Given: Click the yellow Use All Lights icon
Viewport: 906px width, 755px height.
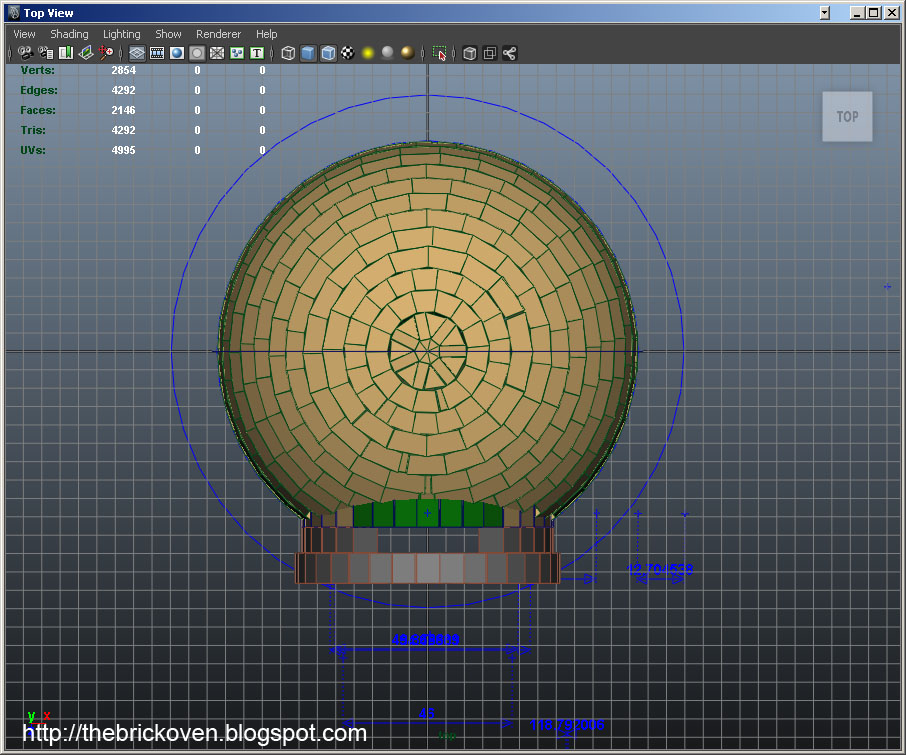Looking at the screenshot, I should click(x=368, y=53).
